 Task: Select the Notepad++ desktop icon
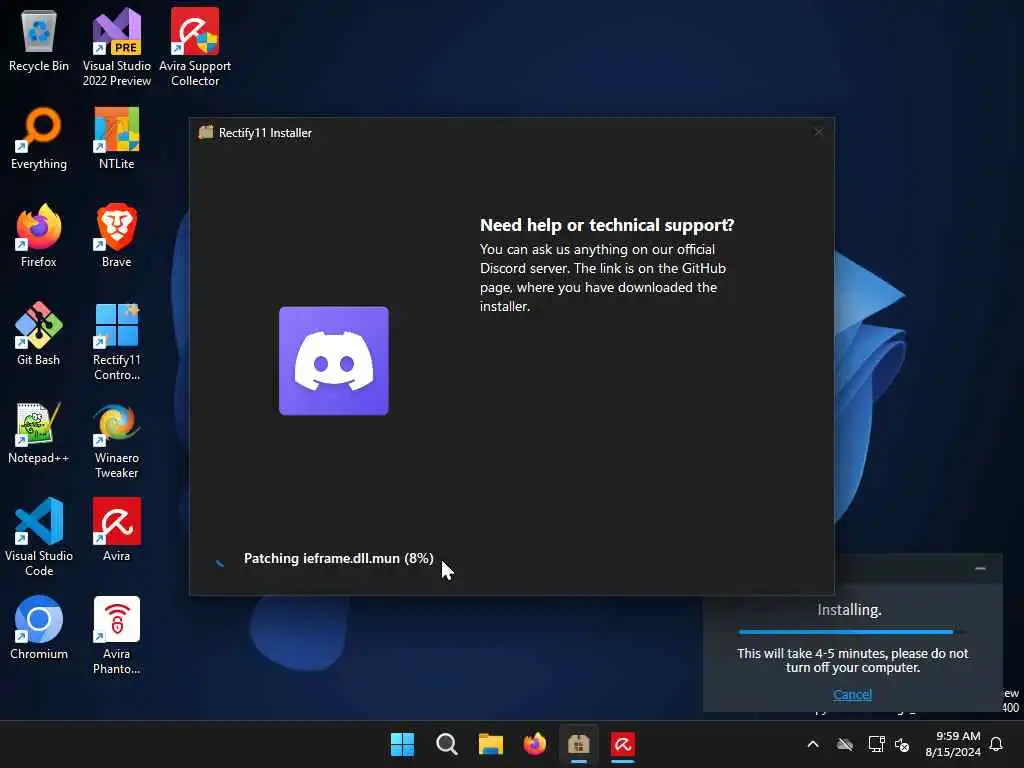(x=39, y=432)
